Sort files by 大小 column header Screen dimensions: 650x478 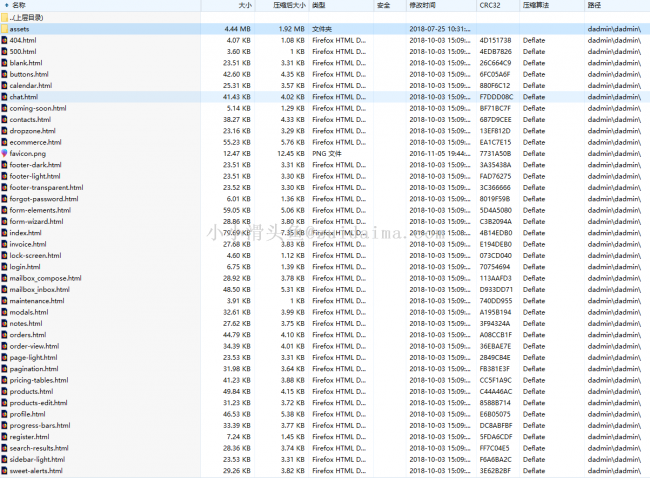244,5
